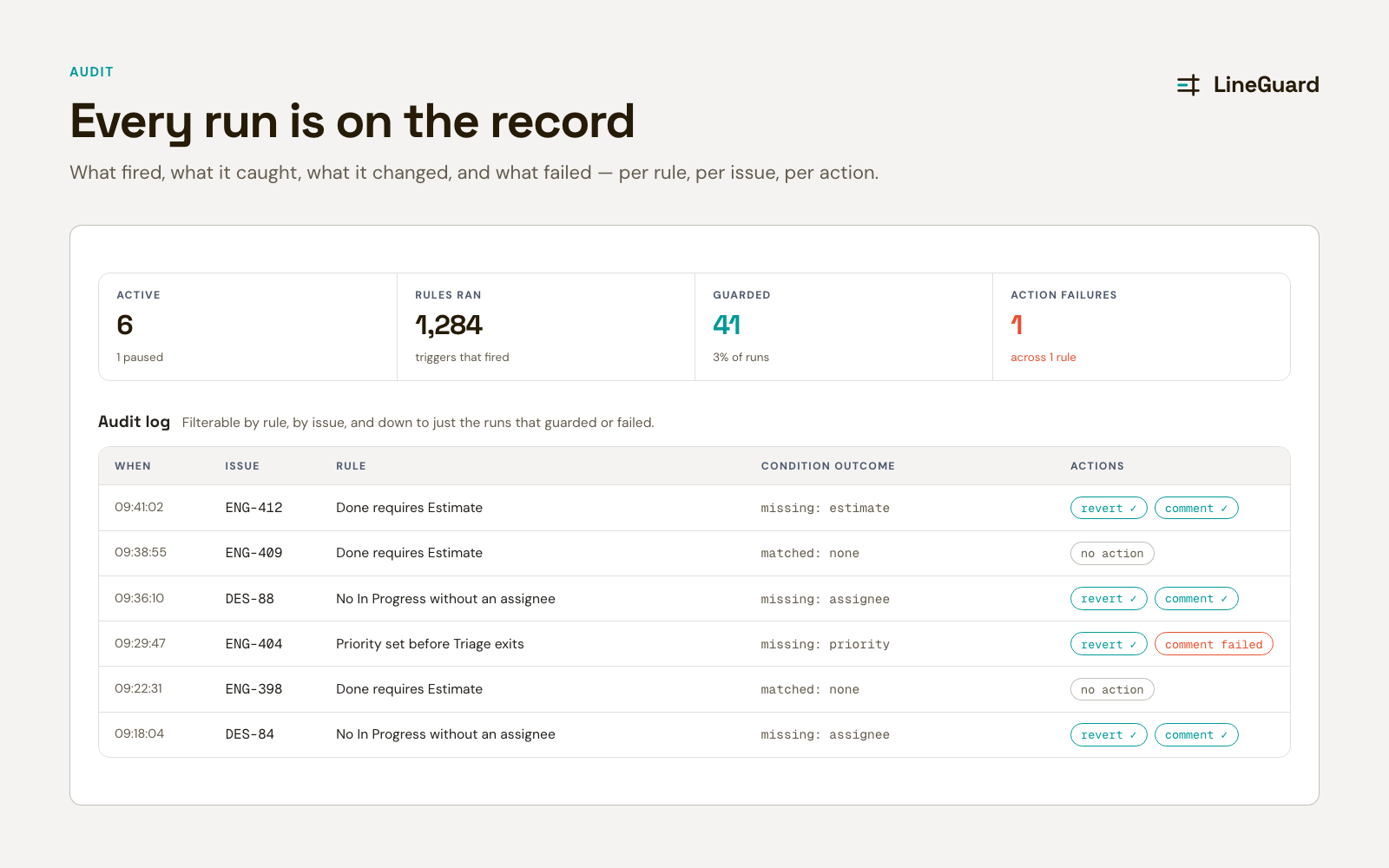The height and width of the screenshot is (868, 1389).
Task: Click the 'across 1 rule' red text
Action: [1043, 358]
